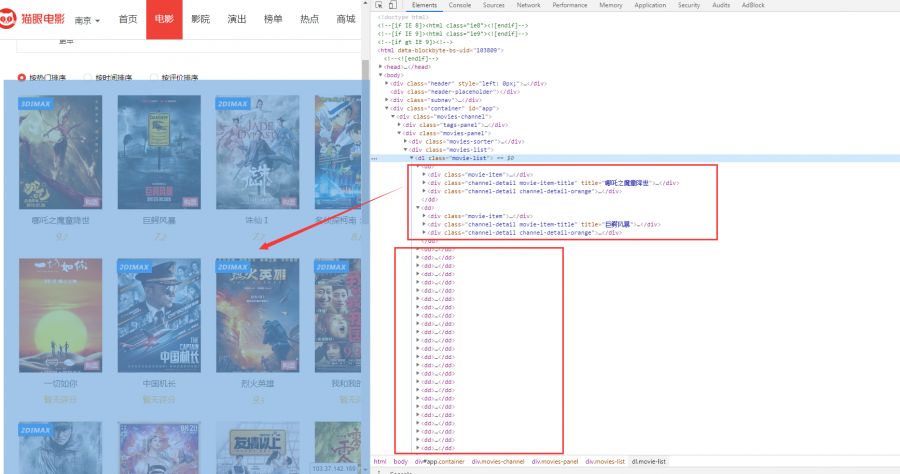900x474 pixels.
Task: Click the buy-ticket badge on 巨鳄风暴 poster
Action: pyautogui.click(x=190, y=202)
